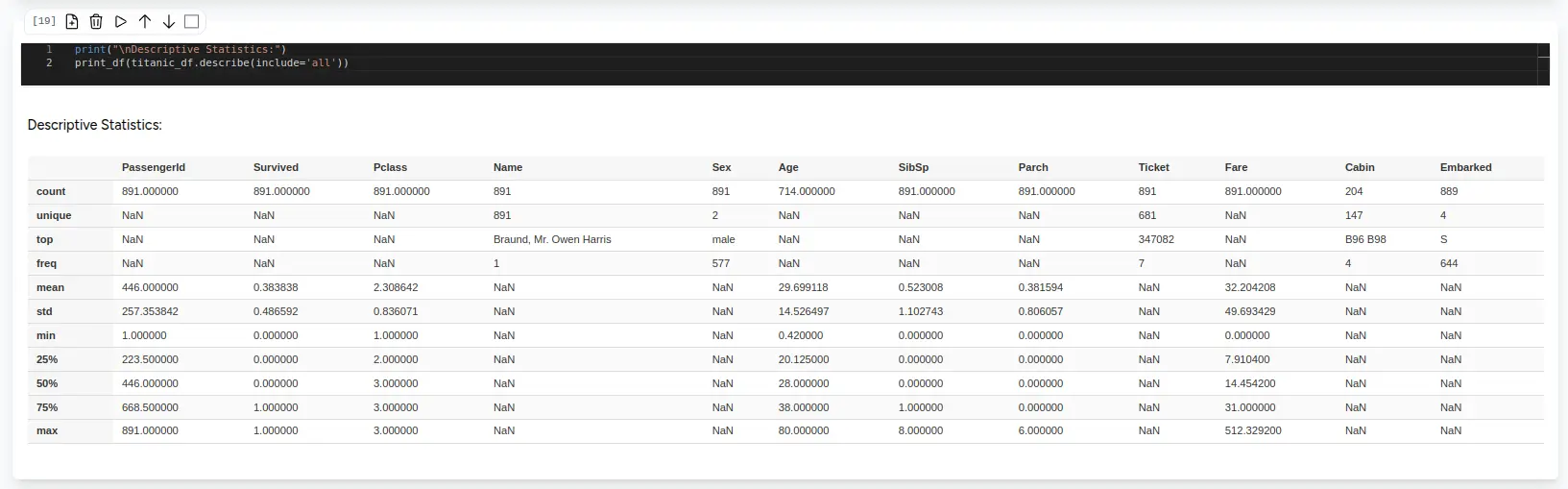Click the Age max value 80.000000
The image size is (1568, 489).
coord(804,430)
